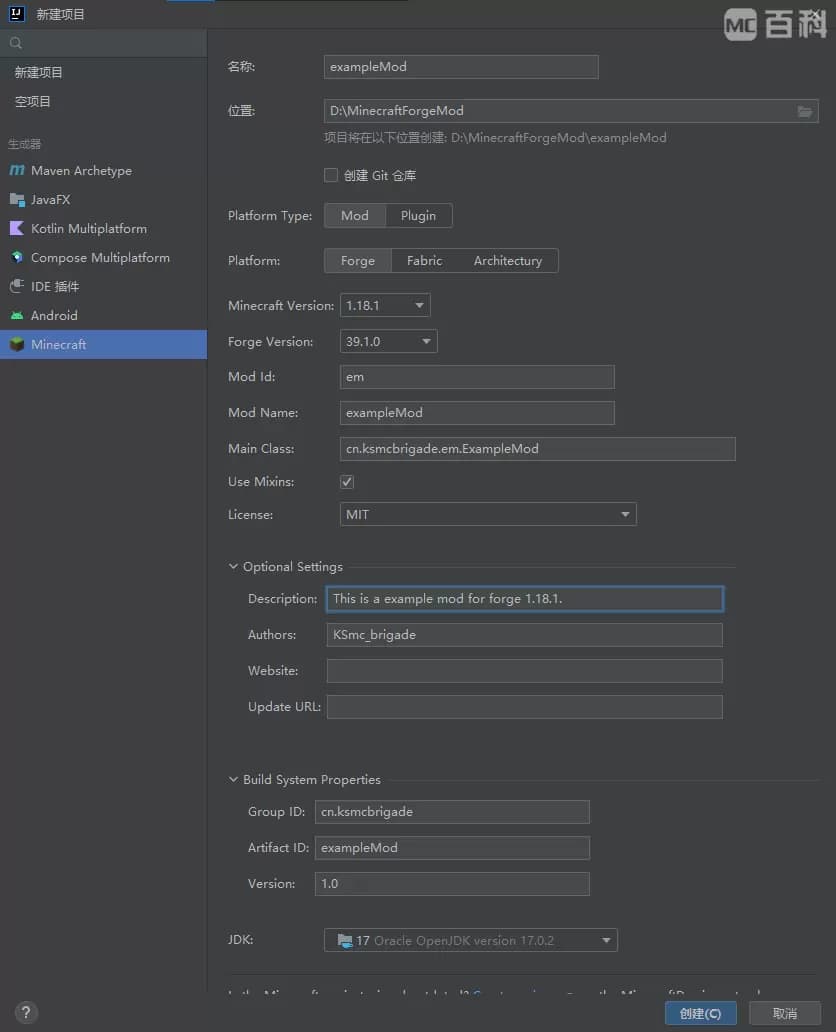Click the search magnifier icon in sidebar

coord(16,43)
